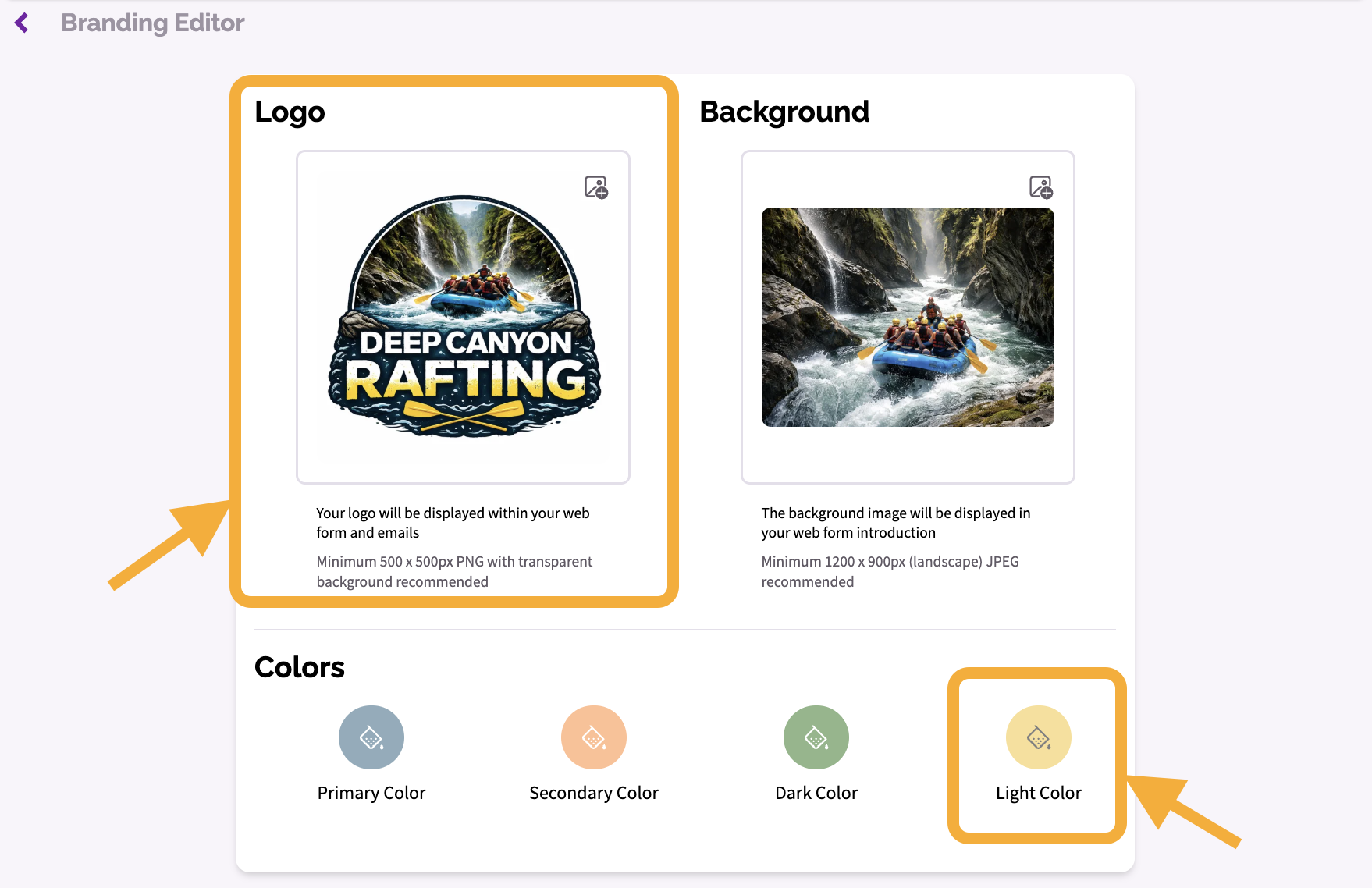This screenshot has width=1372, height=888.
Task: Click the logo usage description text
Action: 453,523
